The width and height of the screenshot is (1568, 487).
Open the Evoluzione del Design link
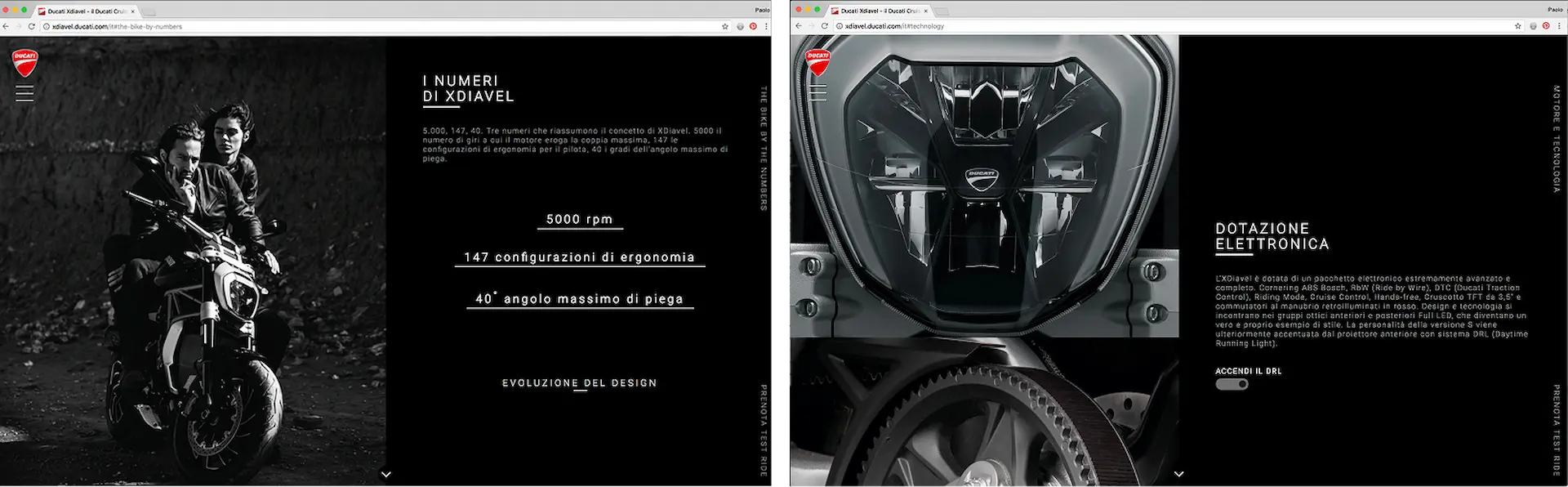point(580,382)
